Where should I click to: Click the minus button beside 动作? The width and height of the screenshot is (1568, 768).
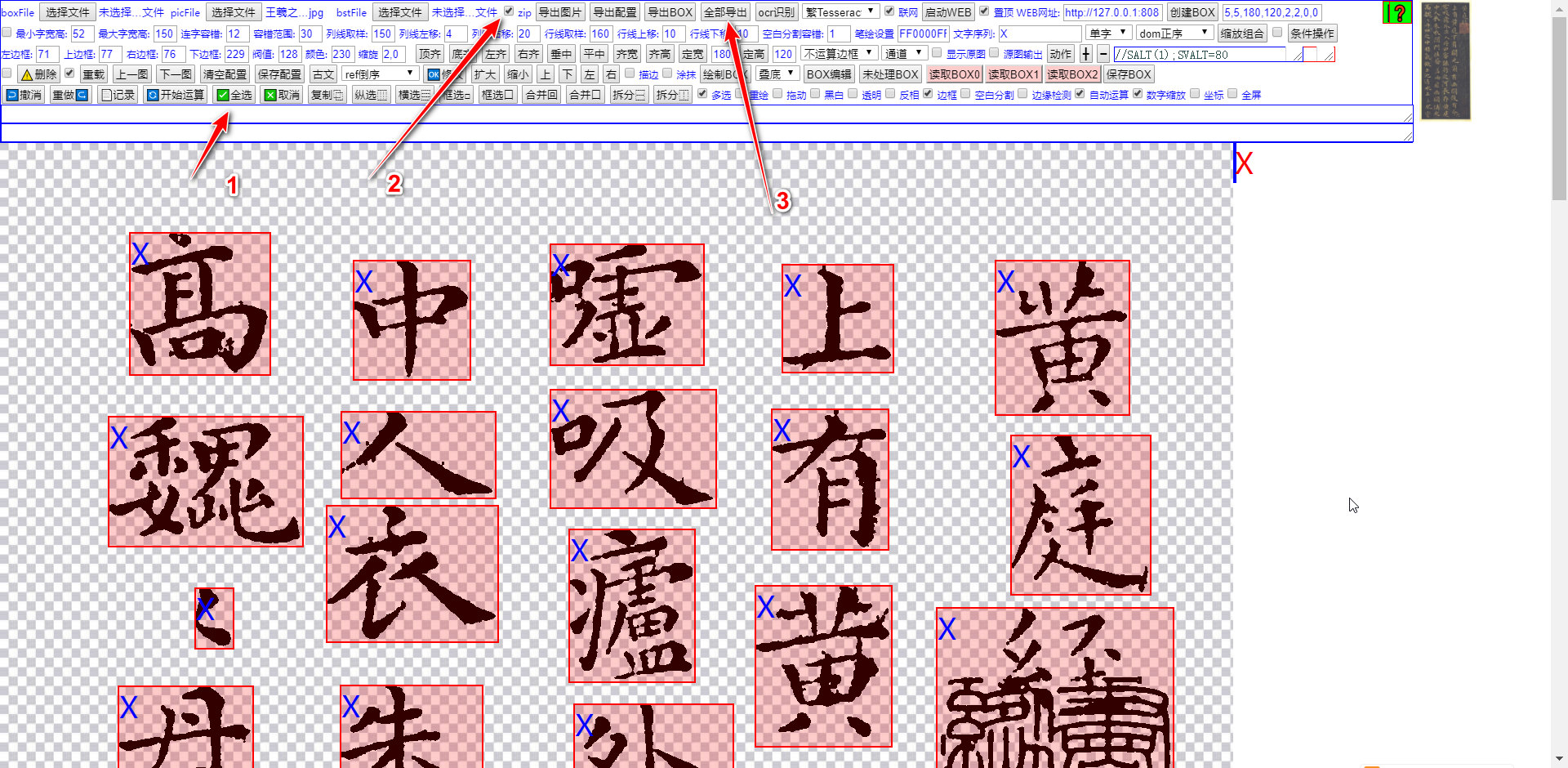tap(1103, 54)
